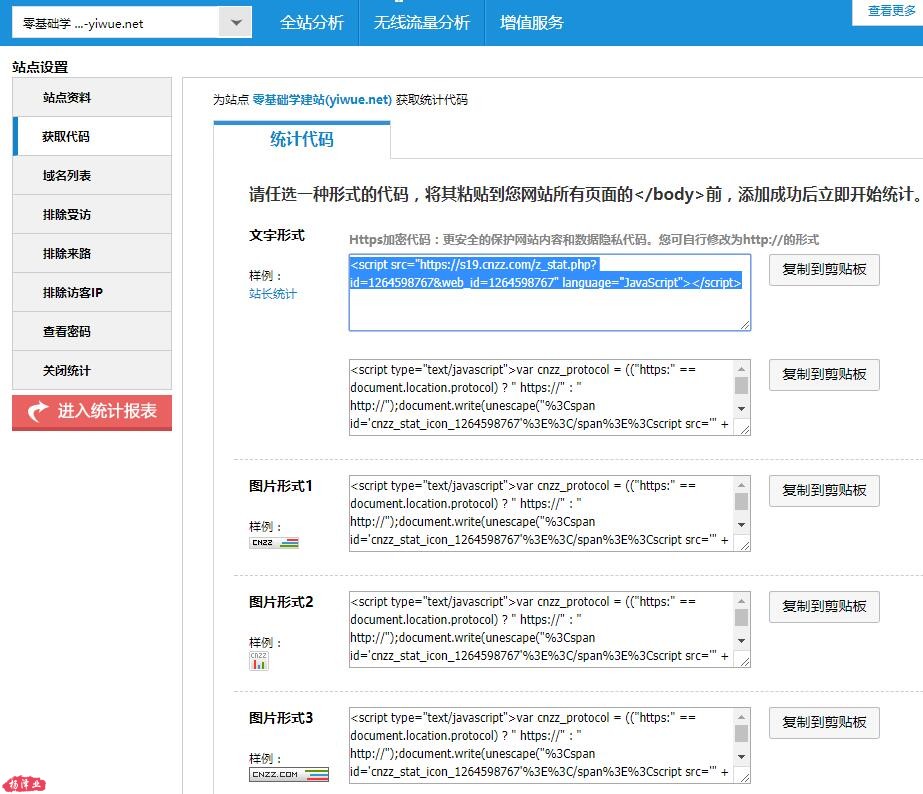Copy the https script code to clipboard
This screenshot has width=923, height=794.
tap(824, 270)
